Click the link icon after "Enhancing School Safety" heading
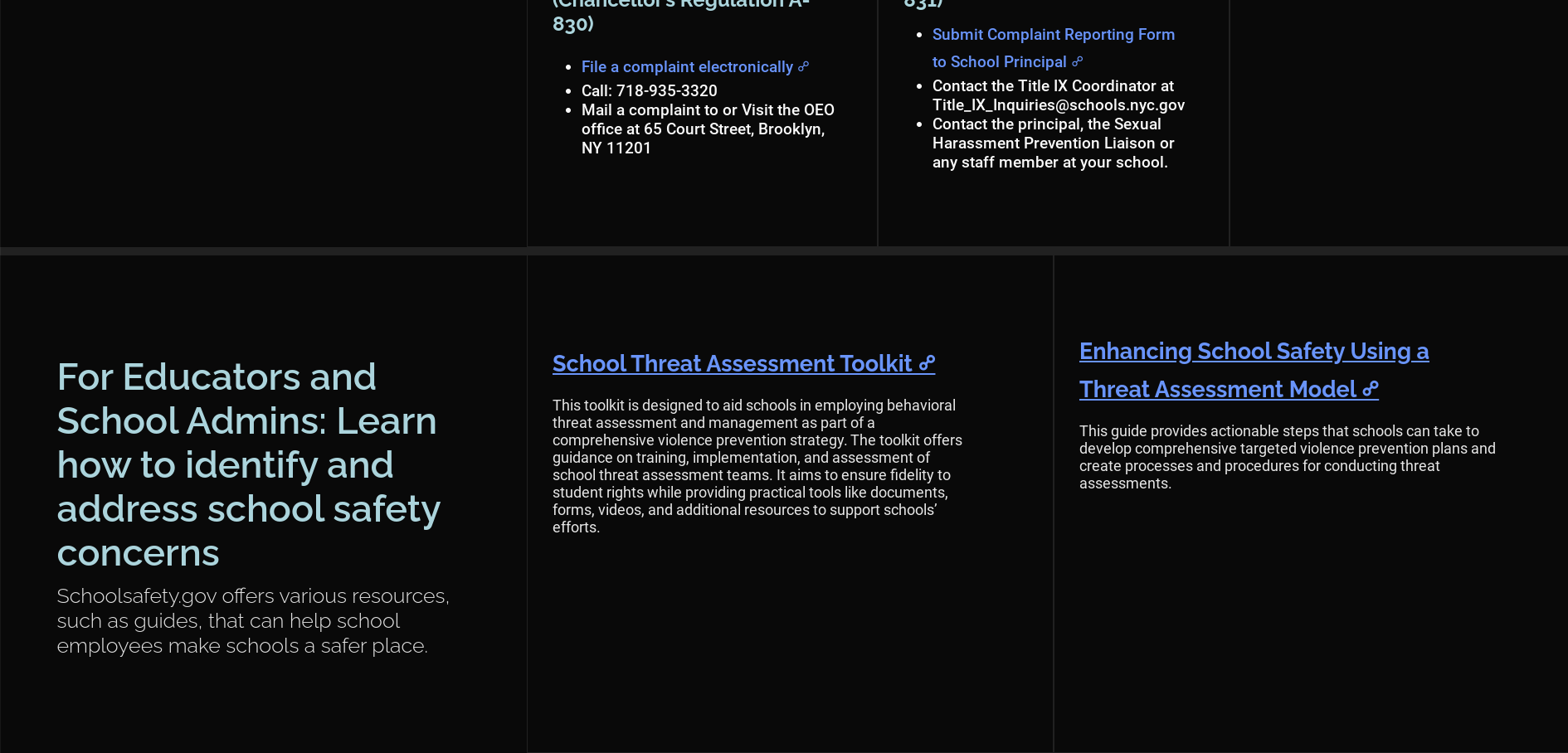The height and width of the screenshot is (753, 1568). [x=1371, y=389]
